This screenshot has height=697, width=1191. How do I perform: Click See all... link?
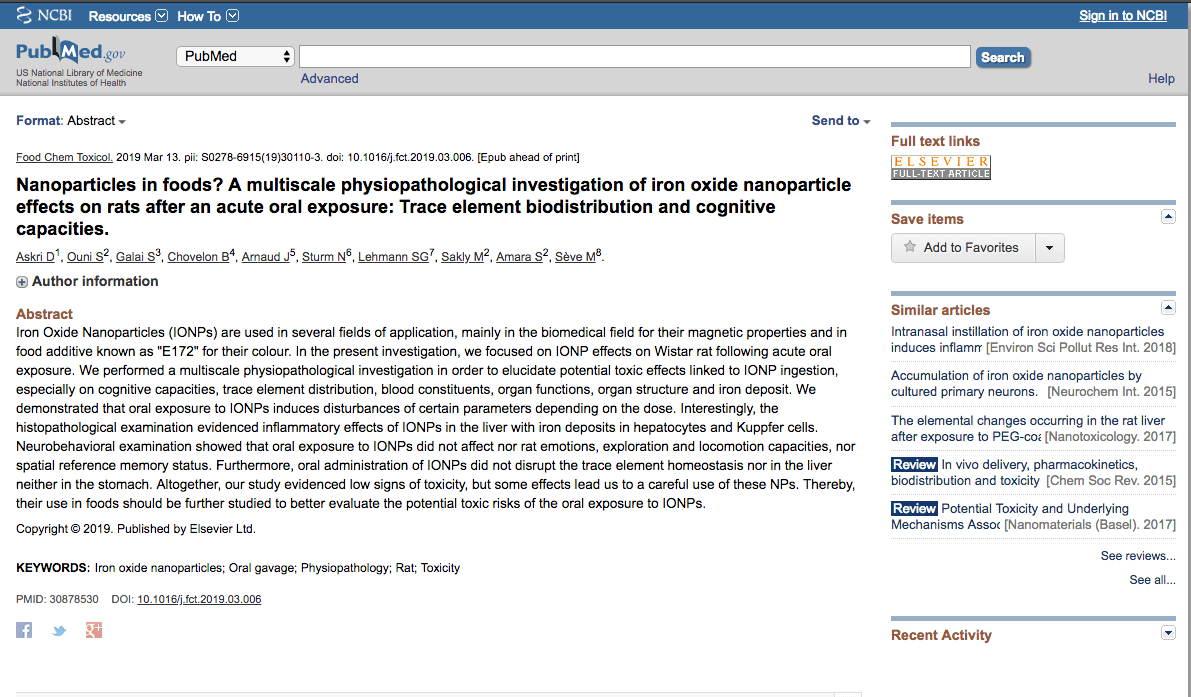[x=1152, y=580]
